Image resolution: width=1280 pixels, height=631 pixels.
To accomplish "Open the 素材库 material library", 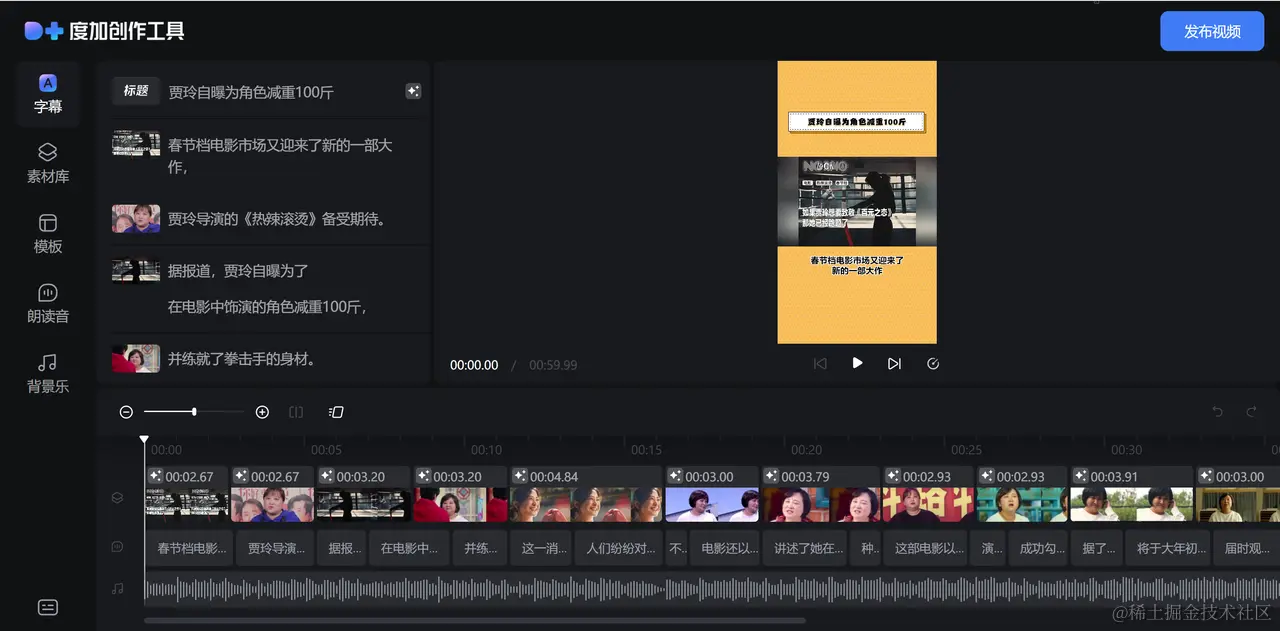I will point(48,164).
